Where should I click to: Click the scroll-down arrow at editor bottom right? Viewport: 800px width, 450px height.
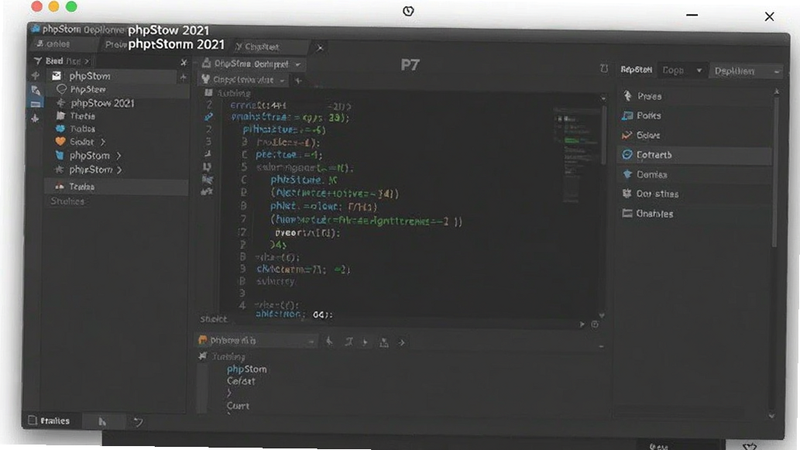[602, 315]
